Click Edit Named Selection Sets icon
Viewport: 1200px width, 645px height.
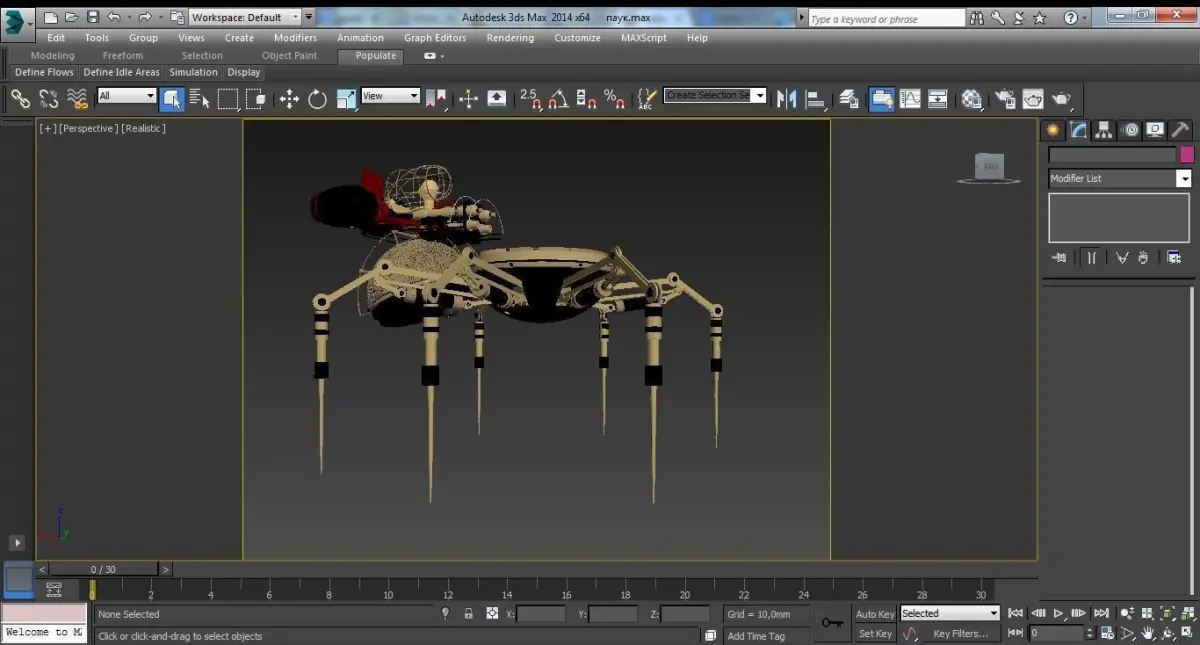(647, 98)
